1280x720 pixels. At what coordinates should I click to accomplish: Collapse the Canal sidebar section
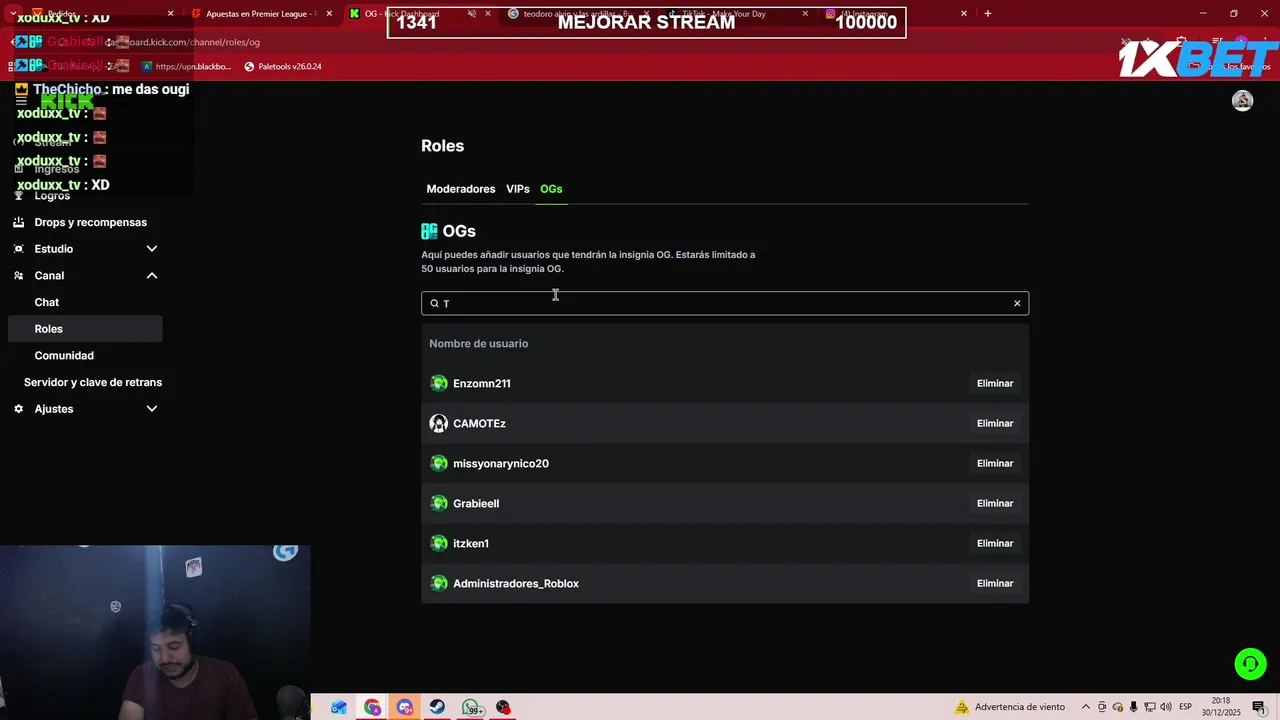pos(152,276)
